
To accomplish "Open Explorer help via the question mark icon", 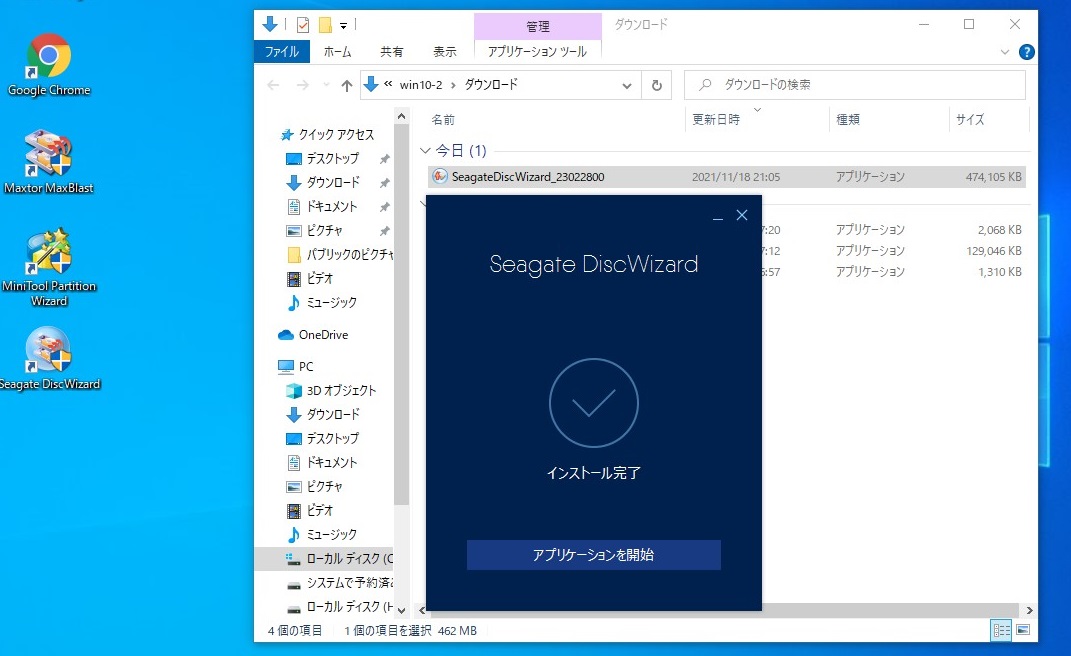I will [x=1026, y=52].
